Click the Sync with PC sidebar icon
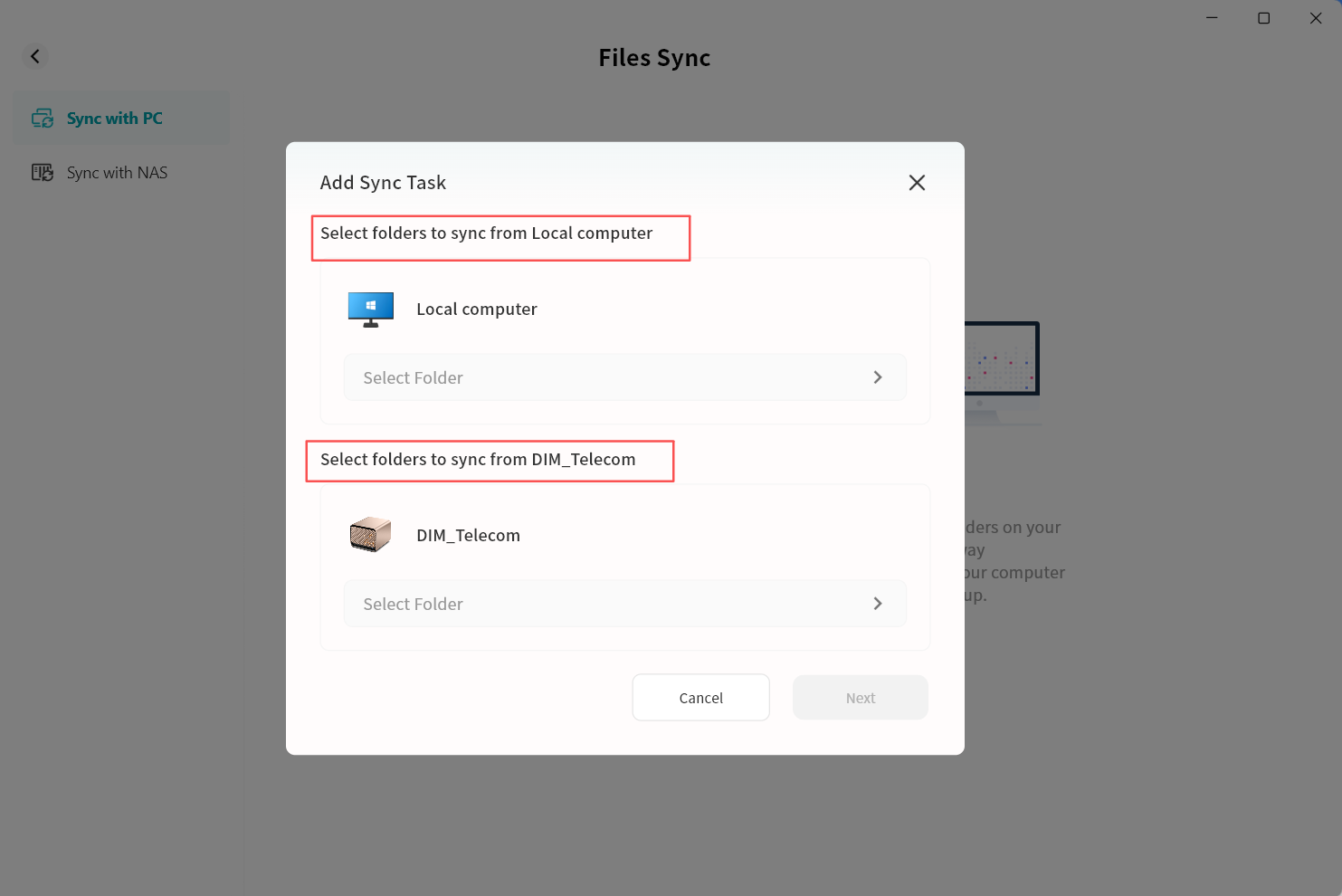 43,119
